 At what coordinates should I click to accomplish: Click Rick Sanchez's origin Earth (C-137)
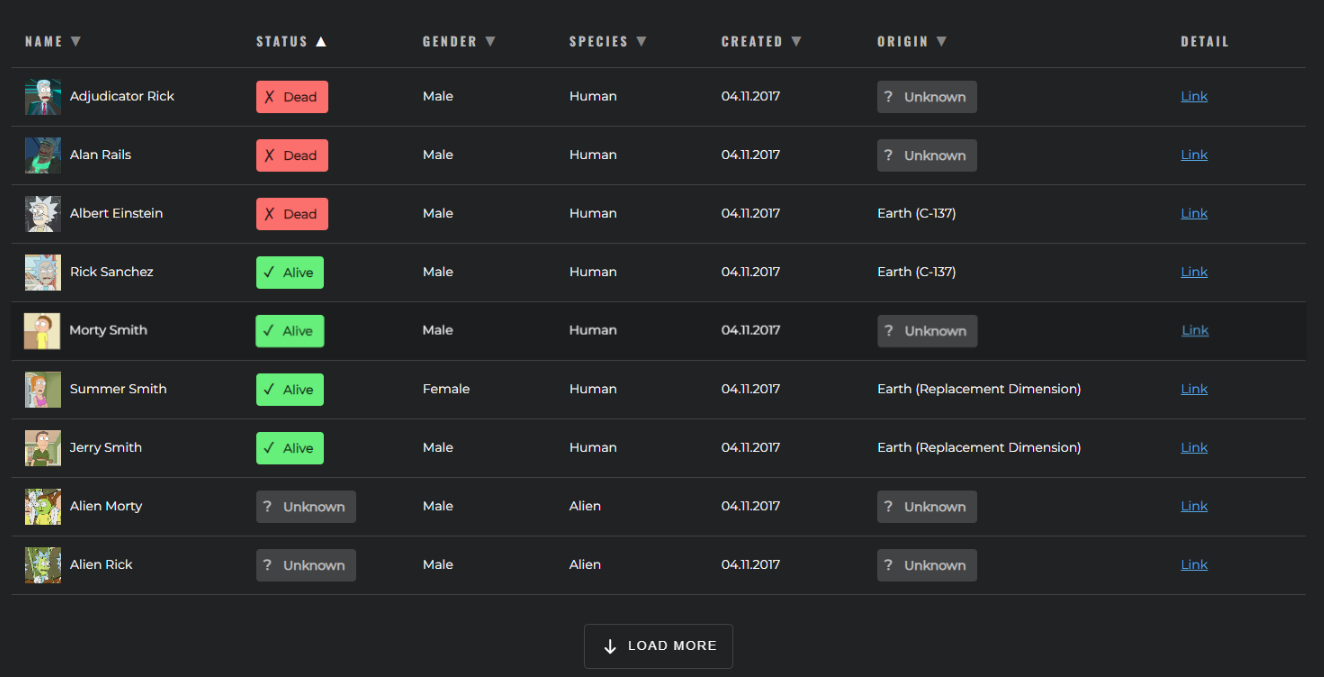tap(916, 272)
